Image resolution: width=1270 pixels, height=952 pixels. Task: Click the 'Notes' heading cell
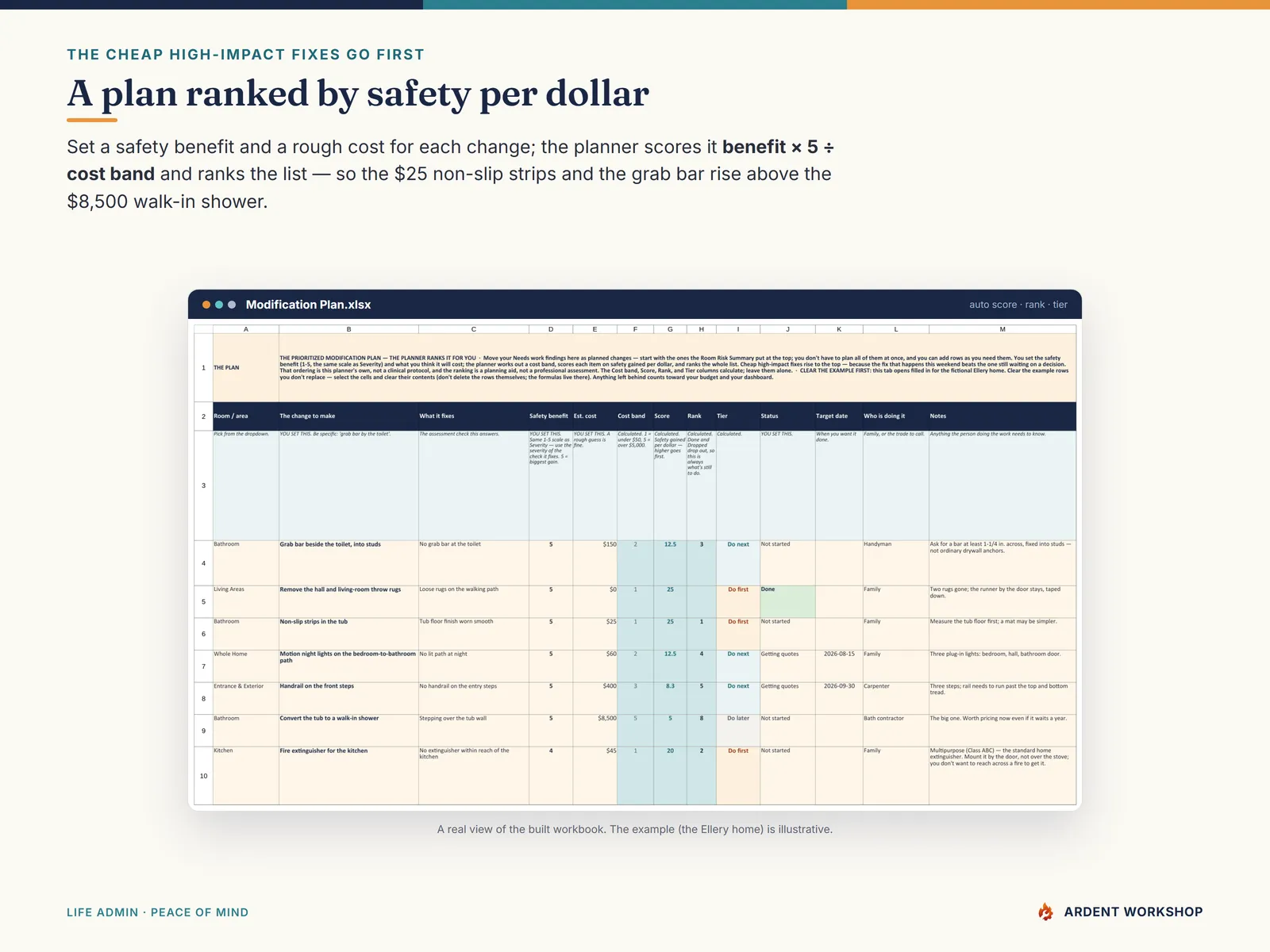(1003, 416)
